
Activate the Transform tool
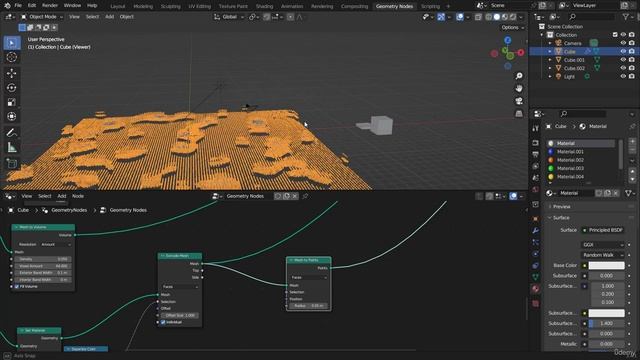point(11,116)
